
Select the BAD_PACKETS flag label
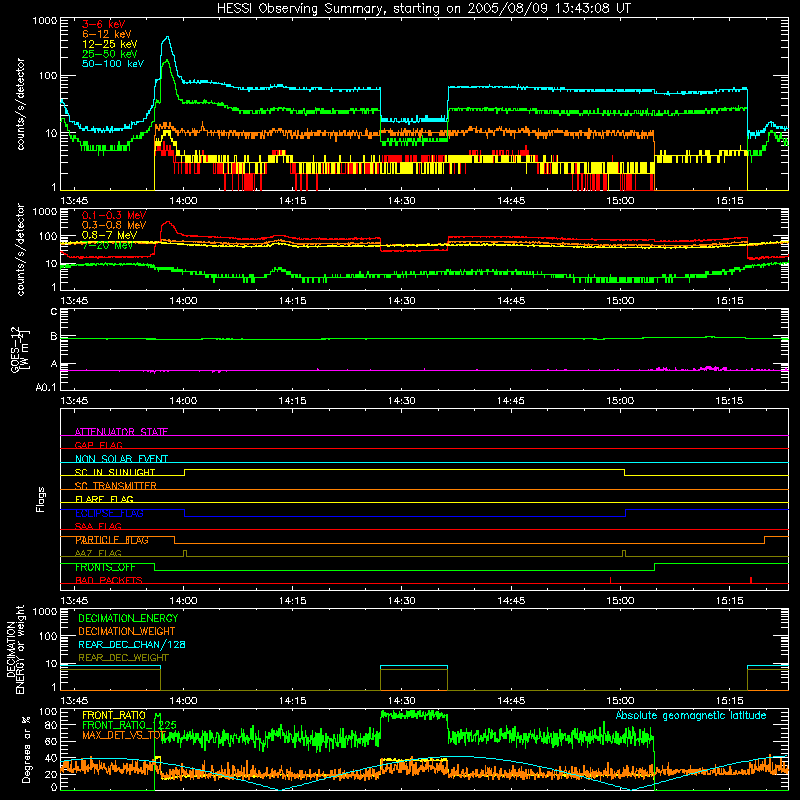[x=109, y=580]
